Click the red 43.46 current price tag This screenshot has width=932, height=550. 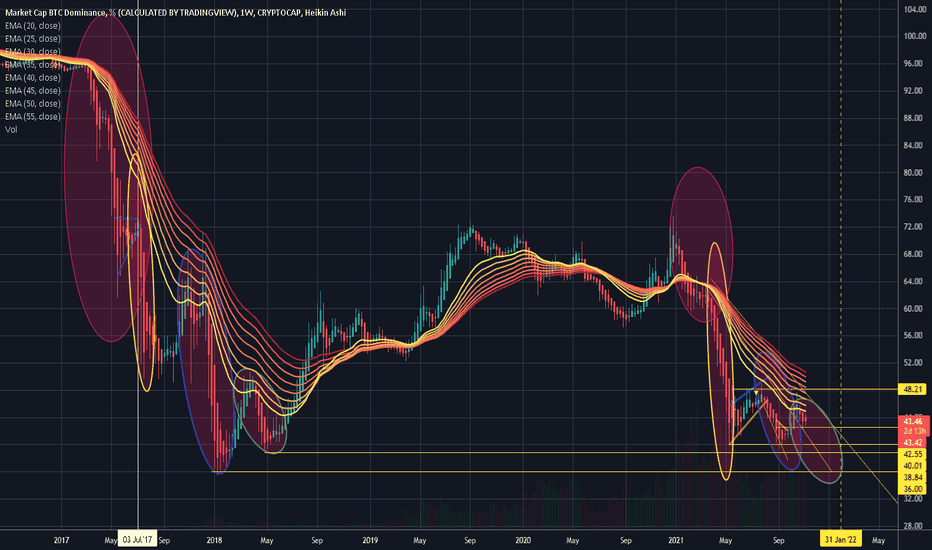(913, 422)
